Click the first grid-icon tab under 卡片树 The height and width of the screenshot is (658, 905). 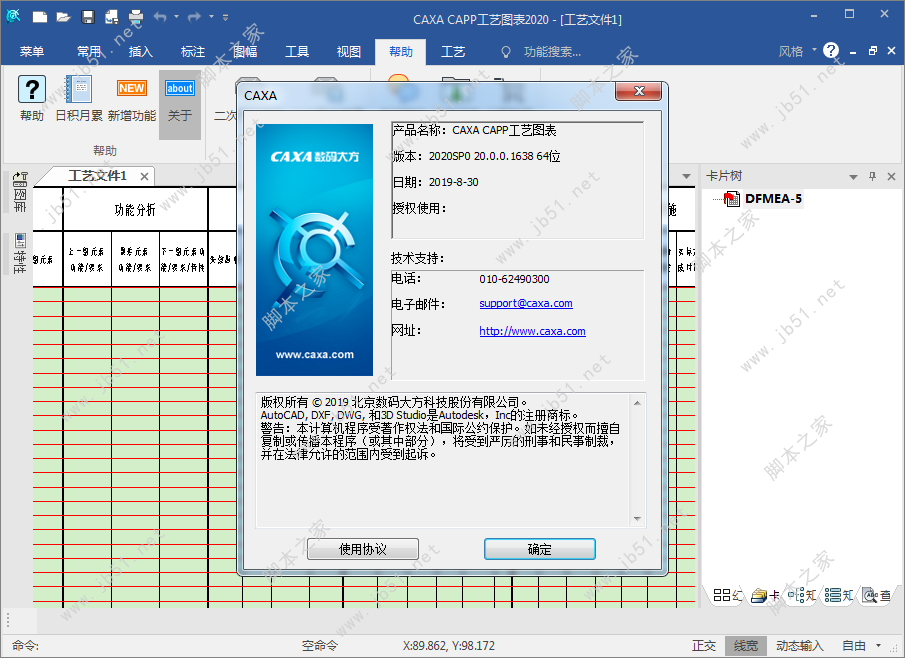coord(727,595)
